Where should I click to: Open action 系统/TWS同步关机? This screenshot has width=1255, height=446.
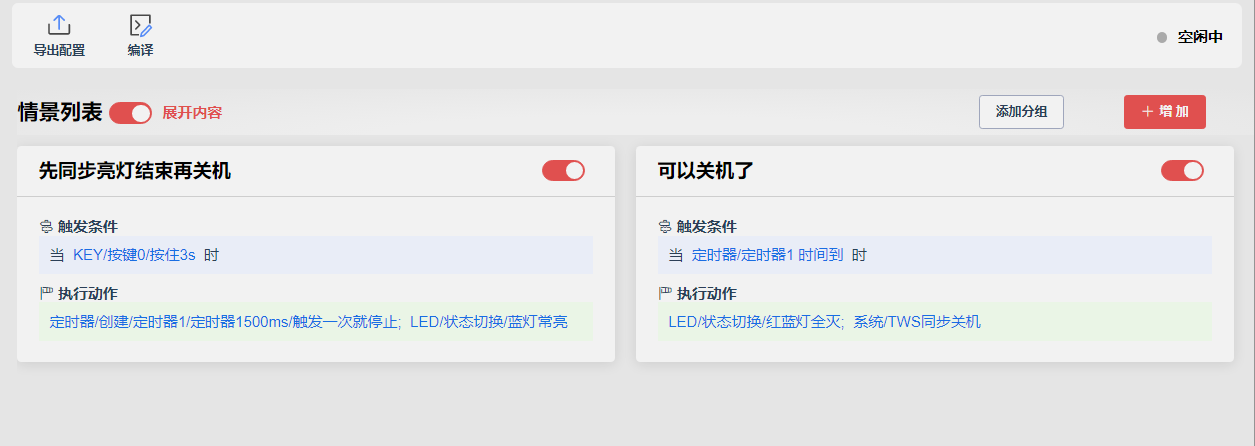point(917,322)
